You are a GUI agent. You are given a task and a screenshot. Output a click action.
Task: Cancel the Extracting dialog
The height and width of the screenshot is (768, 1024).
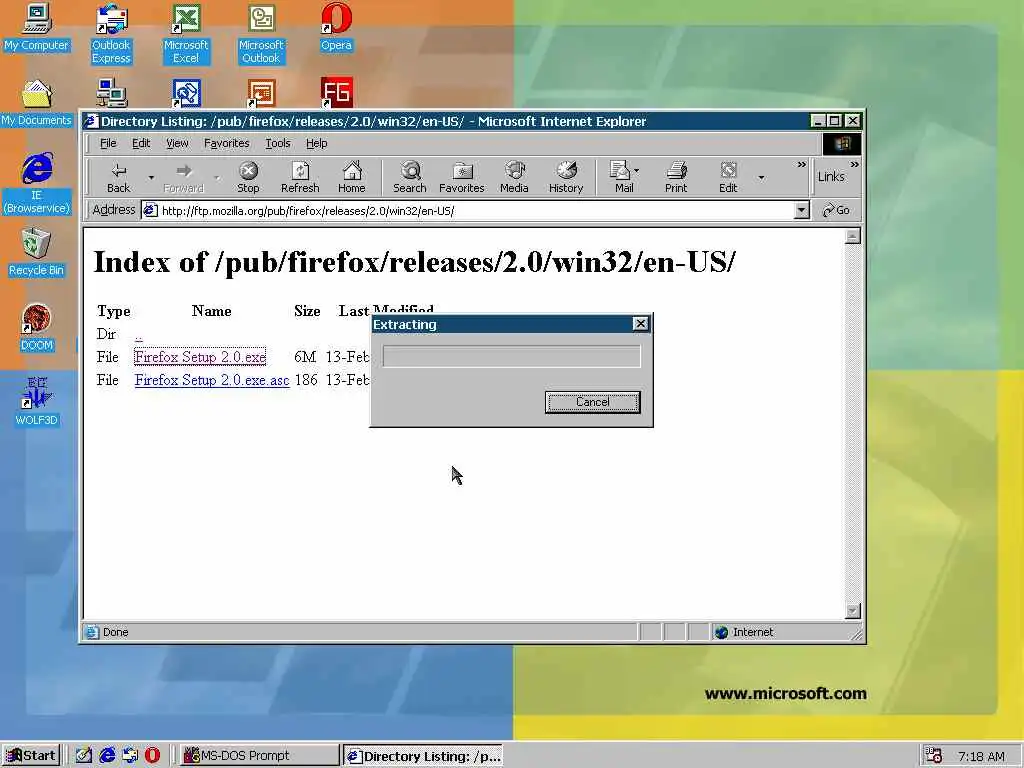592,402
